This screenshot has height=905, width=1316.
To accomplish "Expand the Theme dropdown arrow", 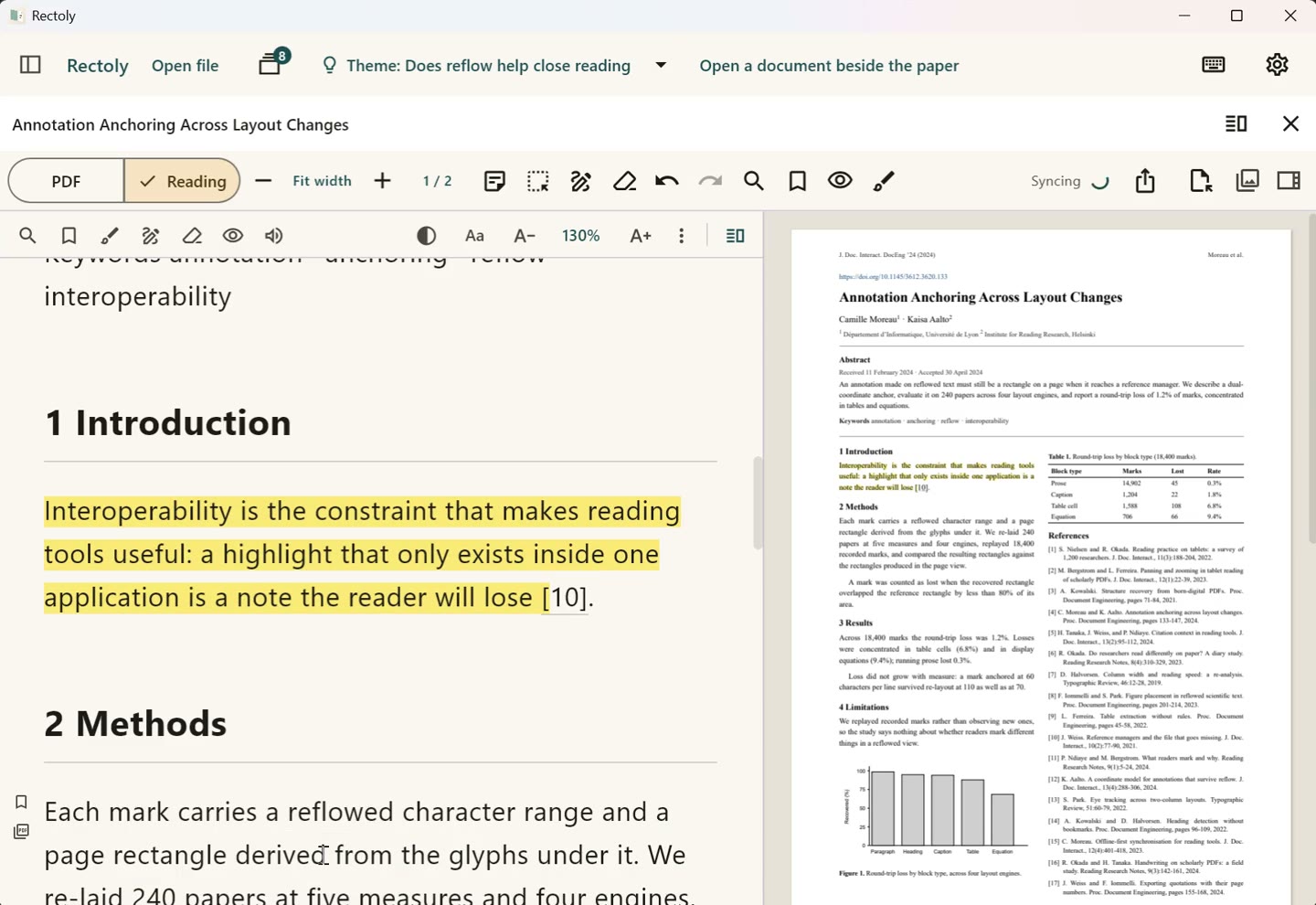I will (x=661, y=65).
